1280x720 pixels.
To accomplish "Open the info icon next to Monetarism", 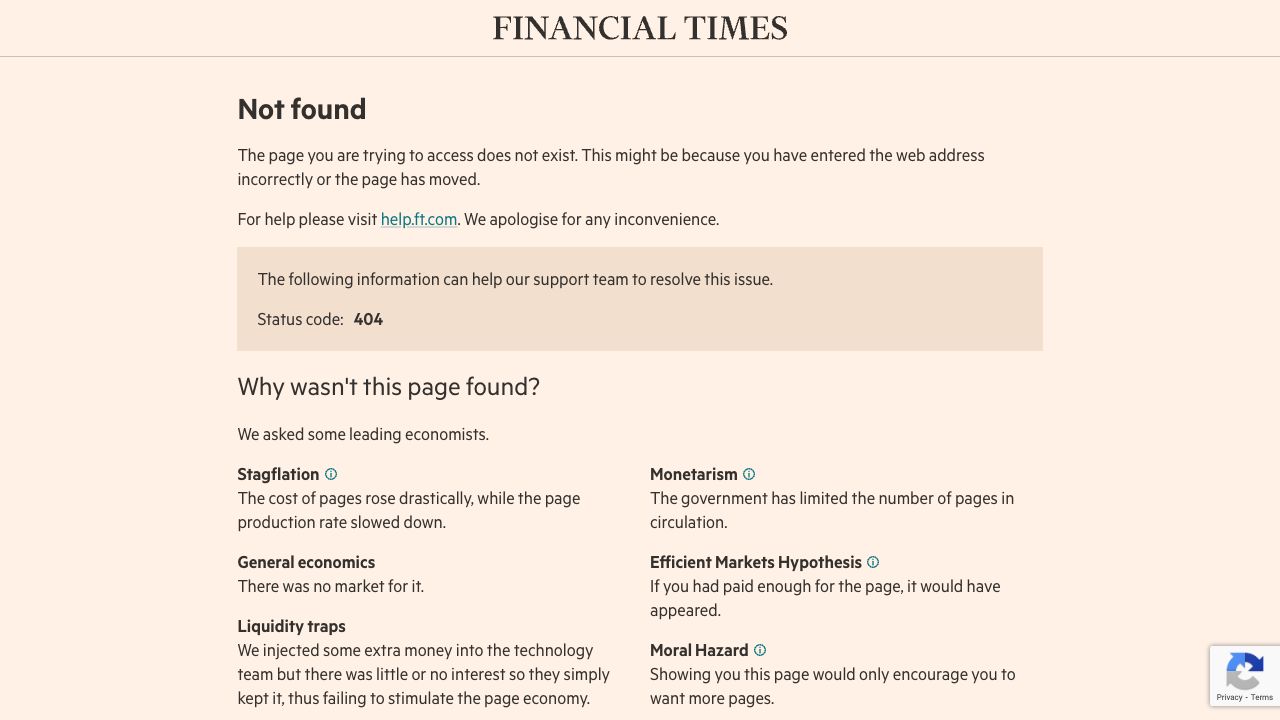I will click(x=749, y=474).
